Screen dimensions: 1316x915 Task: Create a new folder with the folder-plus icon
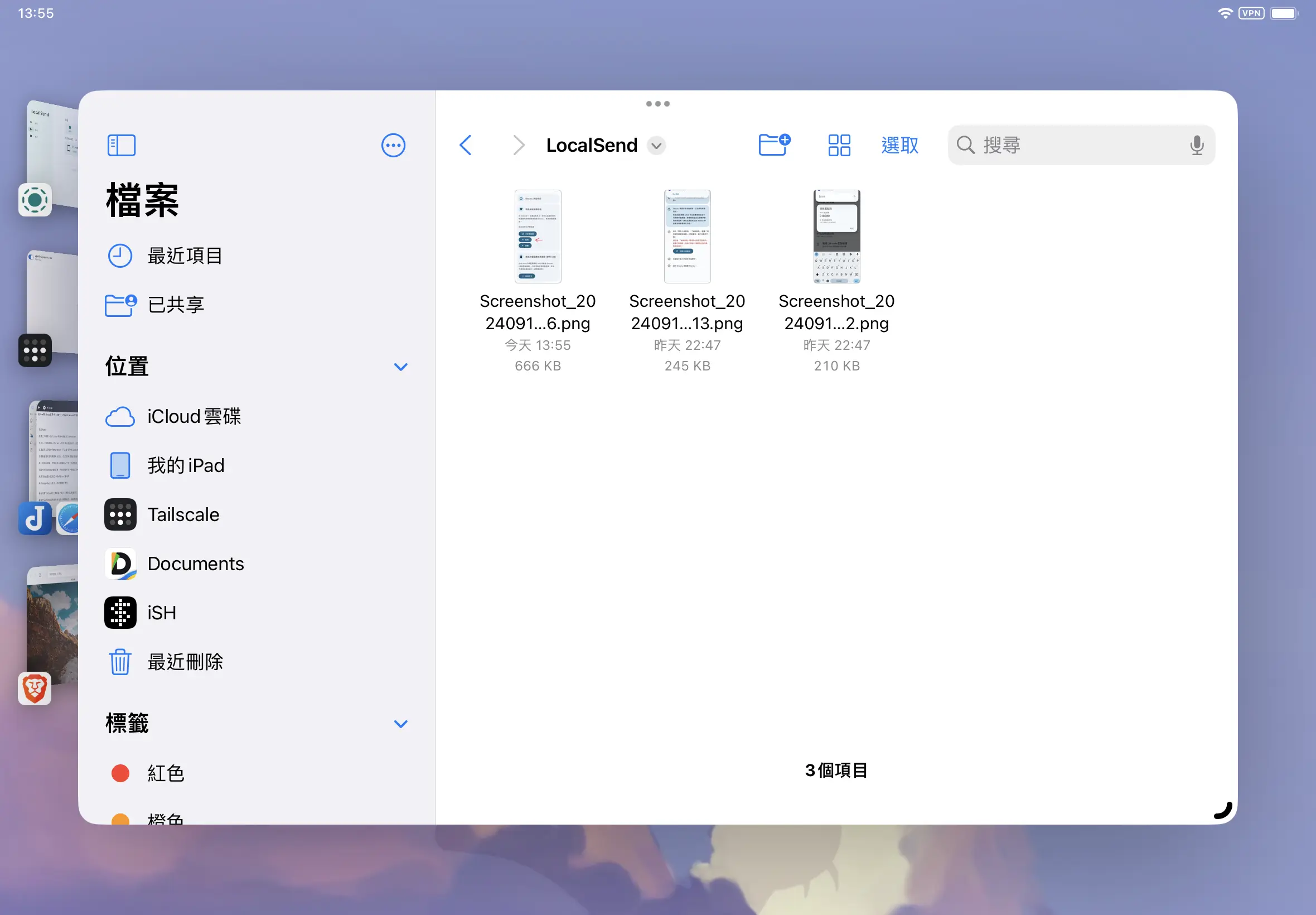(773, 145)
